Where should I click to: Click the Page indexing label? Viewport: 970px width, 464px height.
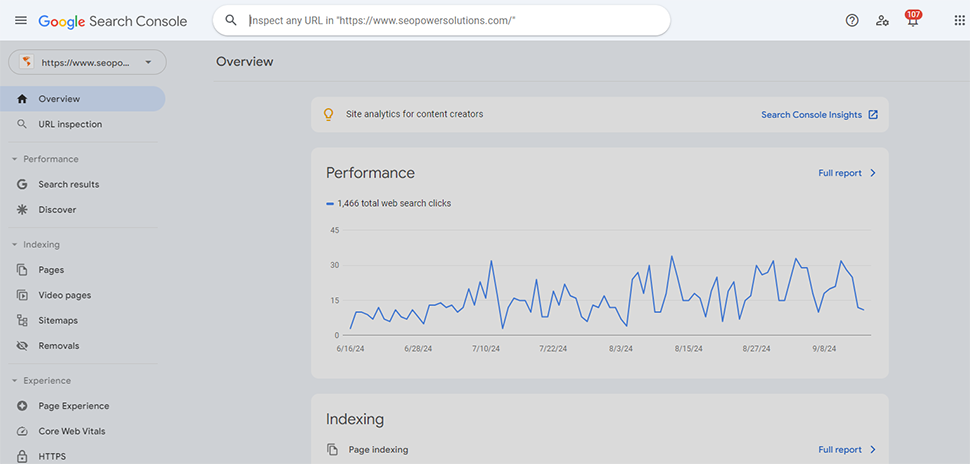click(378, 450)
